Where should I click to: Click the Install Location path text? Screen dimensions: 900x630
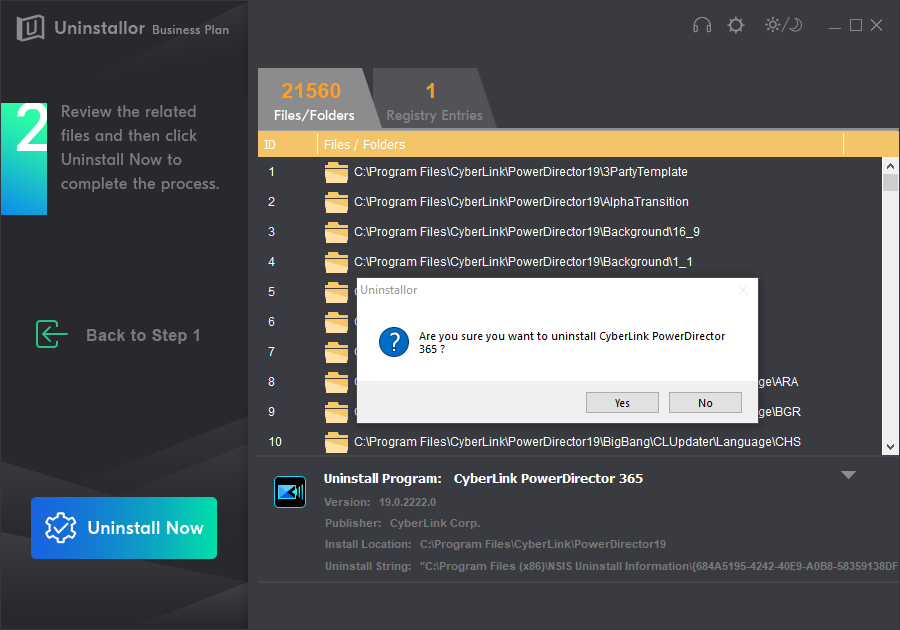coord(543,544)
